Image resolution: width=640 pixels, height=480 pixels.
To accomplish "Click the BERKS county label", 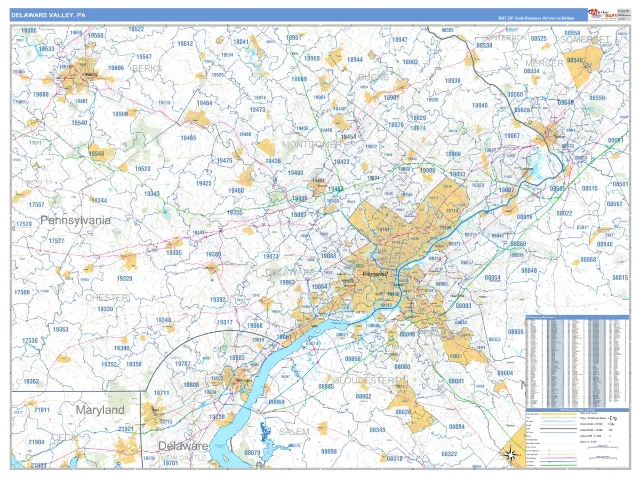I will click(147, 69).
